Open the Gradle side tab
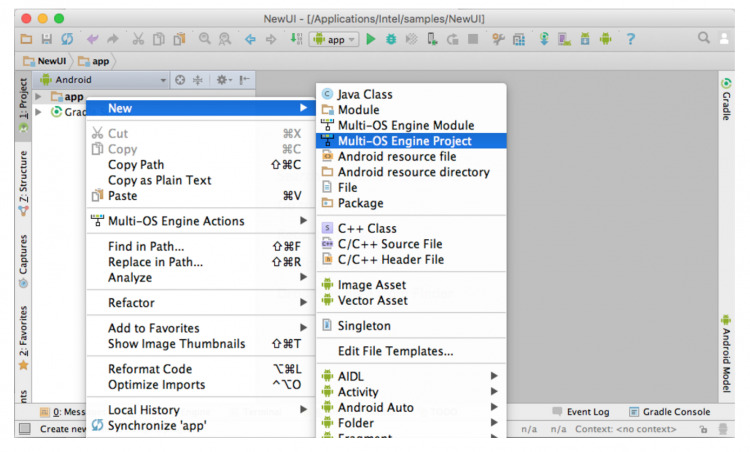Image resolution: width=750 pixels, height=452 pixels. tap(726, 99)
